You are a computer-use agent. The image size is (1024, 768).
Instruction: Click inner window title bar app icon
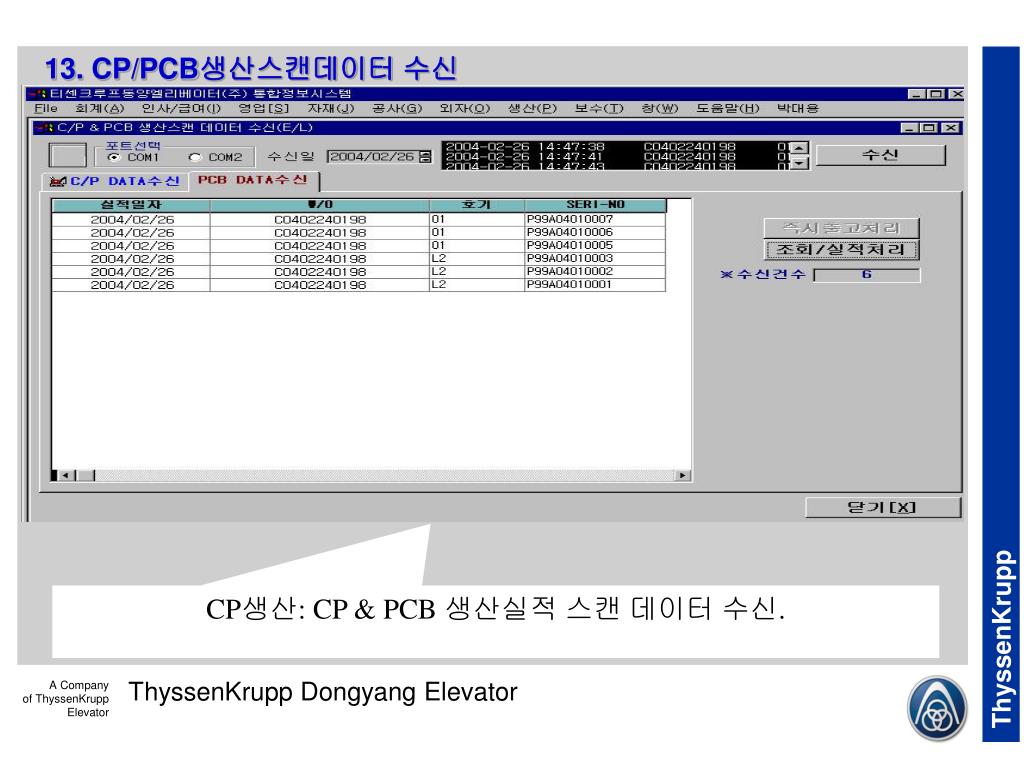(46, 127)
